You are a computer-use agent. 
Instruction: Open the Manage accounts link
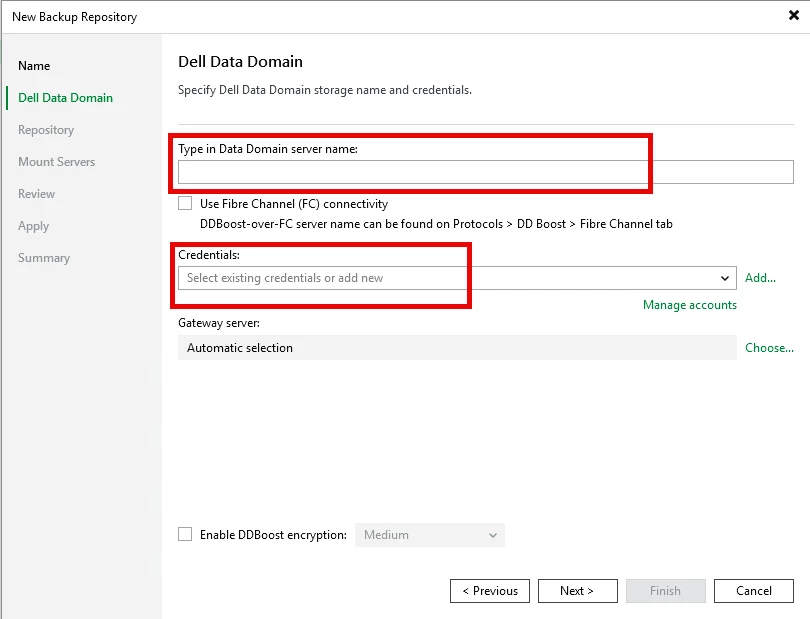pyautogui.click(x=690, y=305)
